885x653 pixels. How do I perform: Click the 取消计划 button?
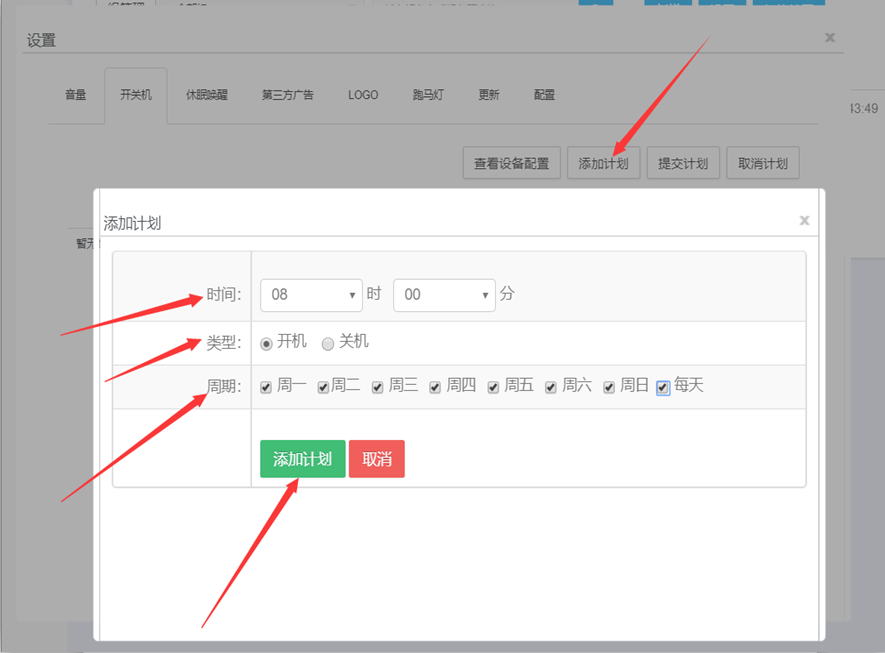click(x=763, y=164)
